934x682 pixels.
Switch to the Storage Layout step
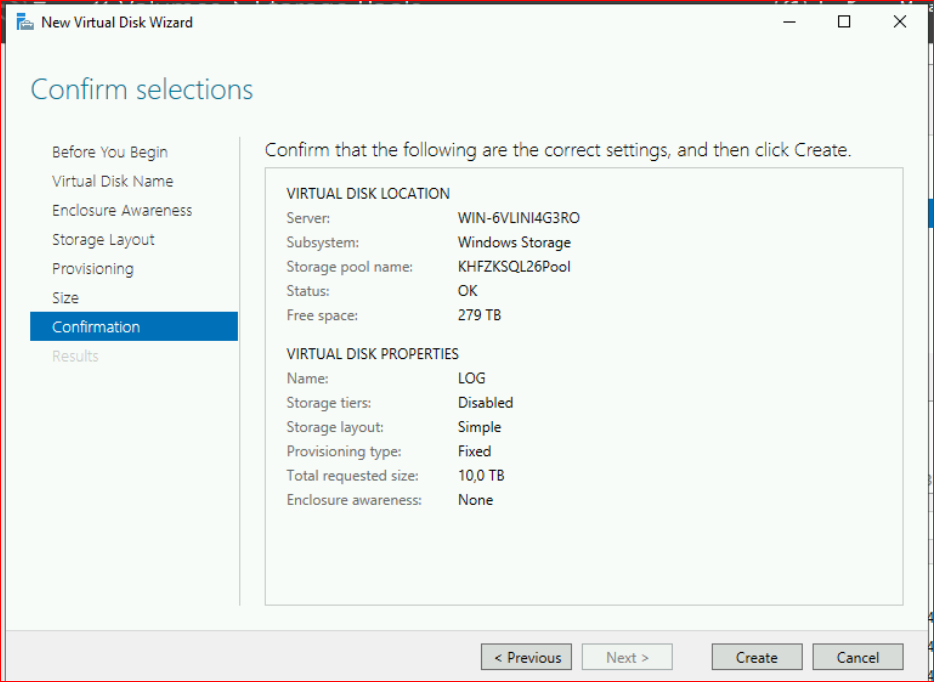103,239
